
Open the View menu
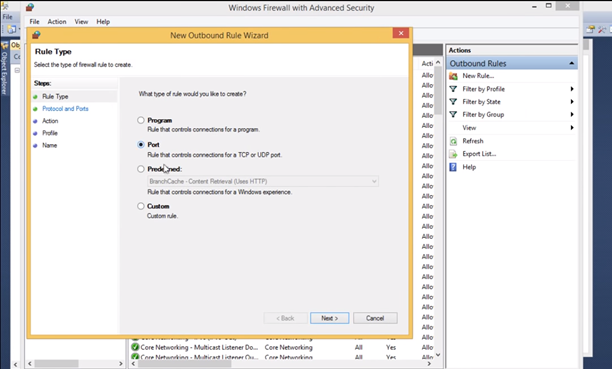(x=81, y=21)
